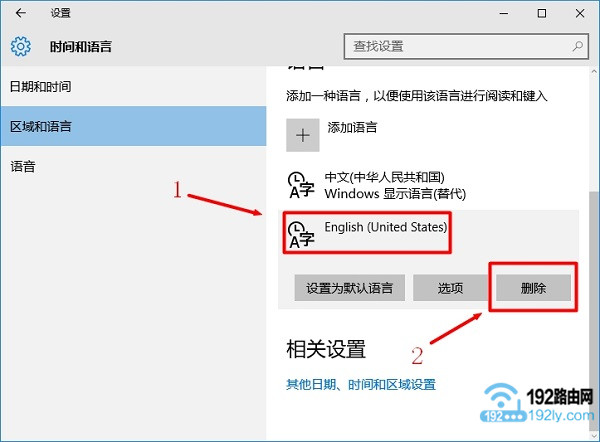The image size is (600, 442).
Task: Click the back arrow icon
Action: (x=21, y=13)
